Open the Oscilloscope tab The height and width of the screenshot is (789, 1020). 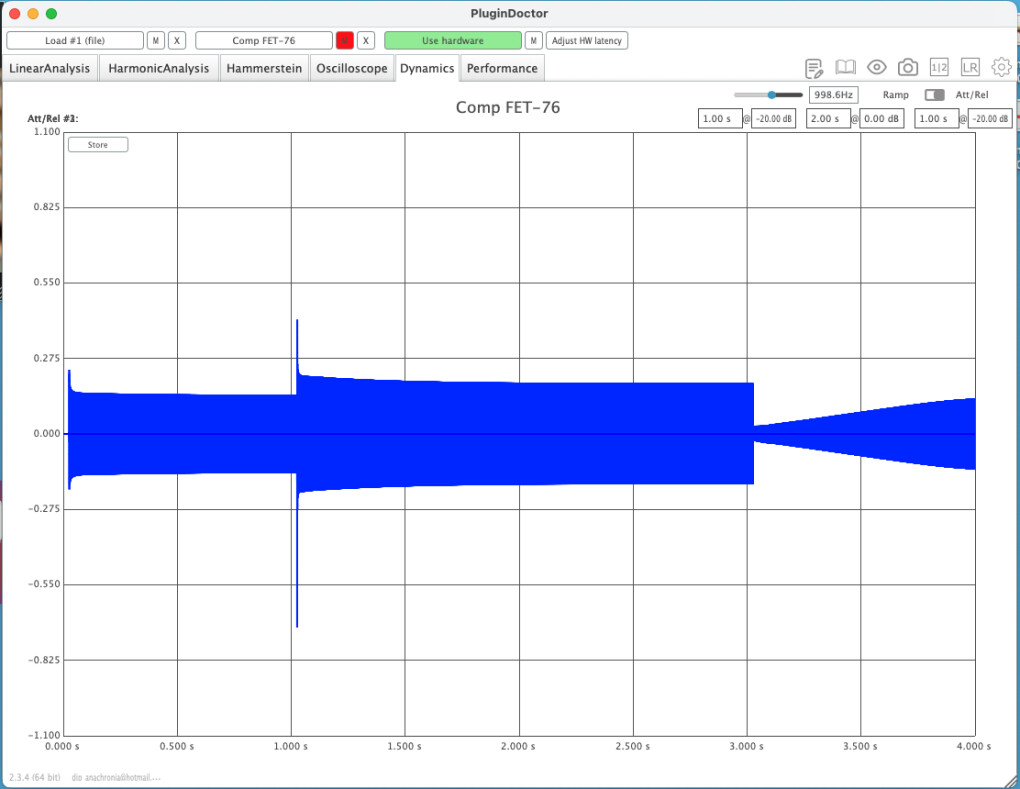352,68
